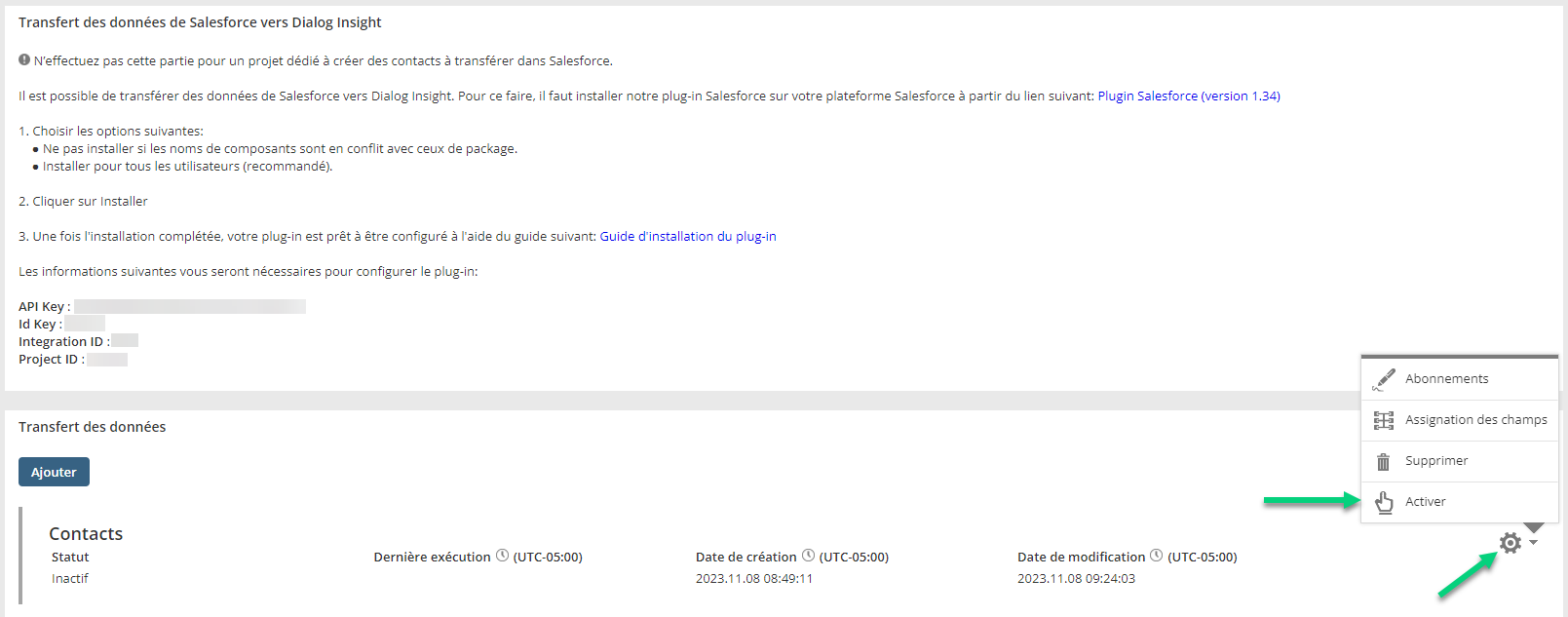The width and height of the screenshot is (1568, 617).
Task: Click the clock icon beside Dernière exécution
Action: click(503, 556)
